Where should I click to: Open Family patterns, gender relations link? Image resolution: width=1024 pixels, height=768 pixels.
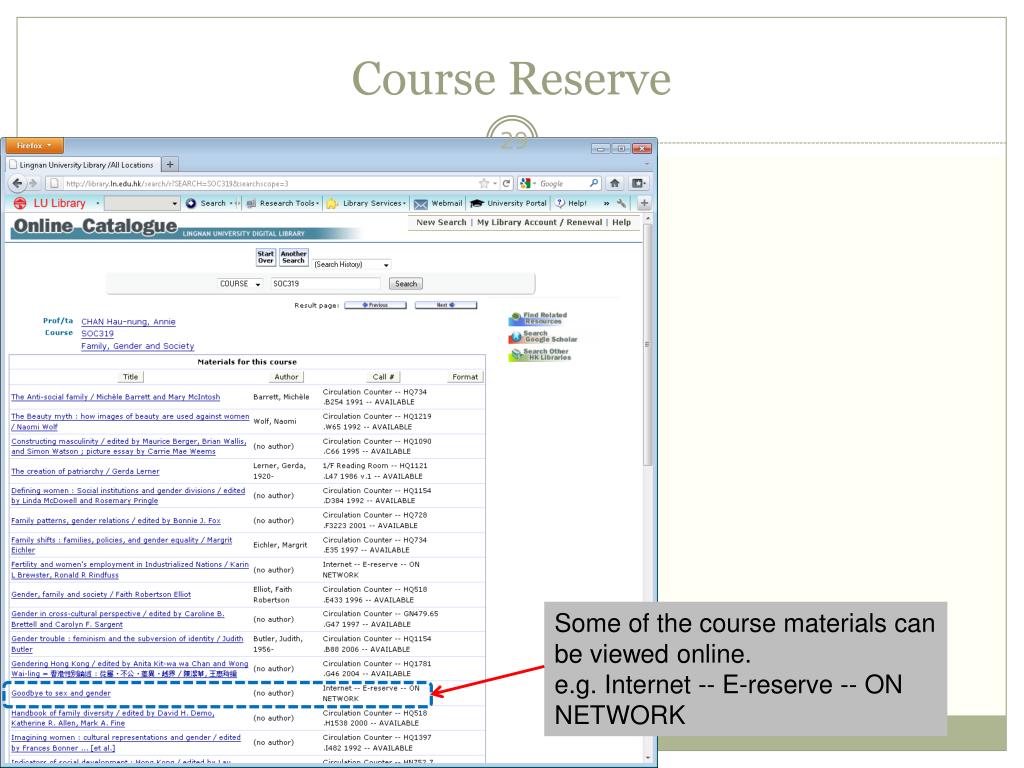click(116, 520)
